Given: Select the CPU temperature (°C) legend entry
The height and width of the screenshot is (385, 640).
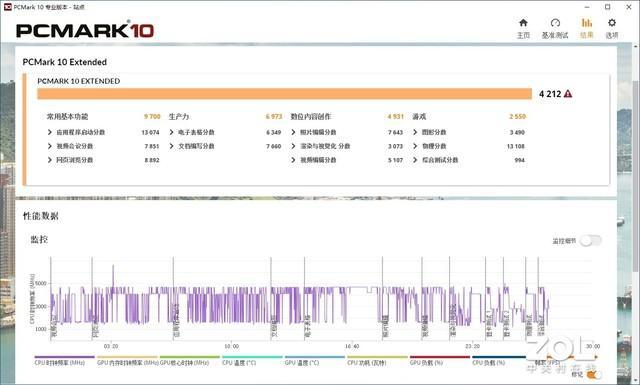Looking at the screenshot, I should (239, 363).
